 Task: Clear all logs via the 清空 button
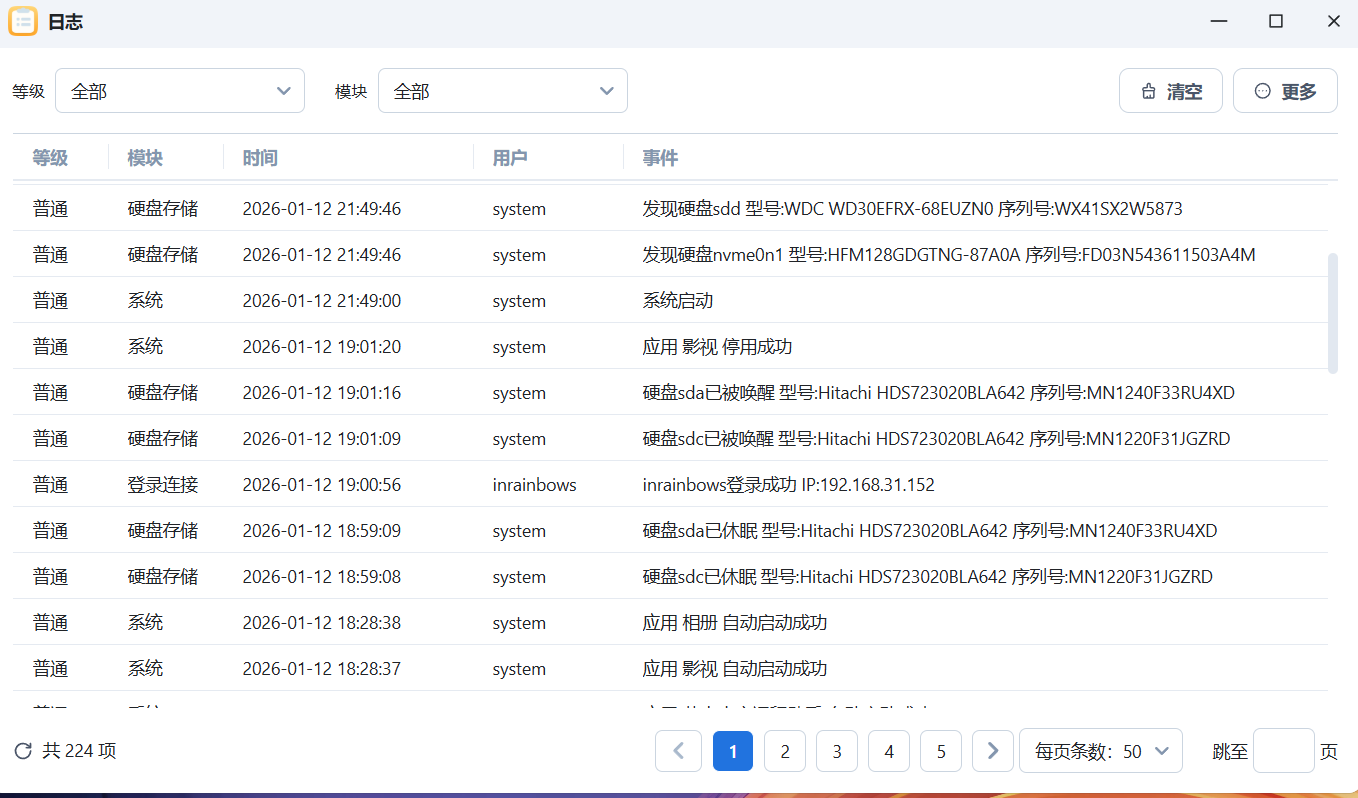coord(1171,90)
